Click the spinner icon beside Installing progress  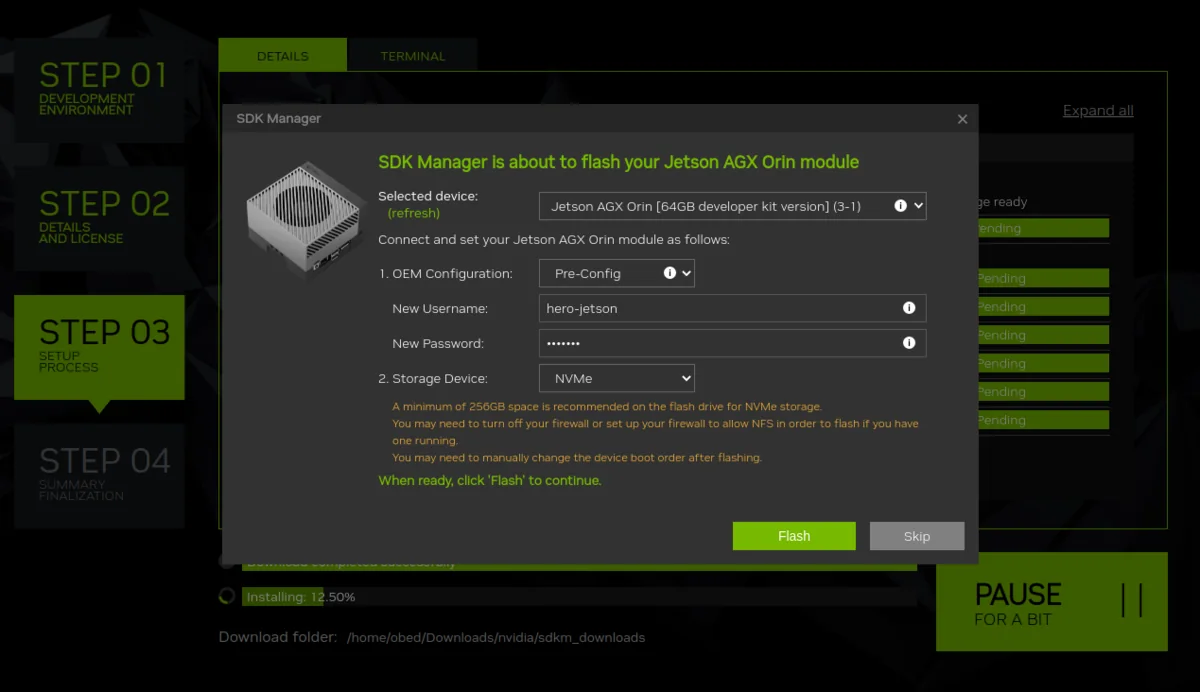[227, 597]
